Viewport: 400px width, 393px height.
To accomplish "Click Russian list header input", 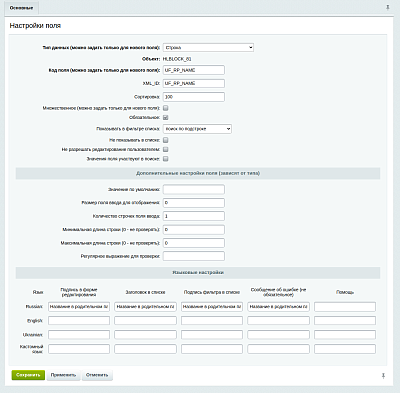I will 145,307.
